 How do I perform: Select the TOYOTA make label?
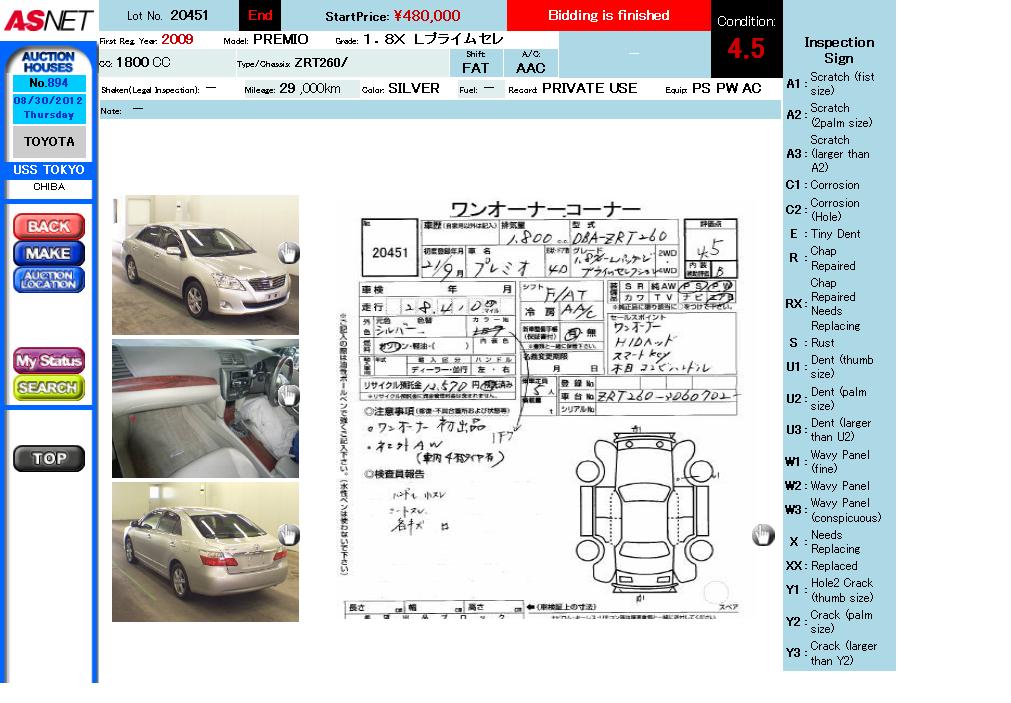pos(49,142)
